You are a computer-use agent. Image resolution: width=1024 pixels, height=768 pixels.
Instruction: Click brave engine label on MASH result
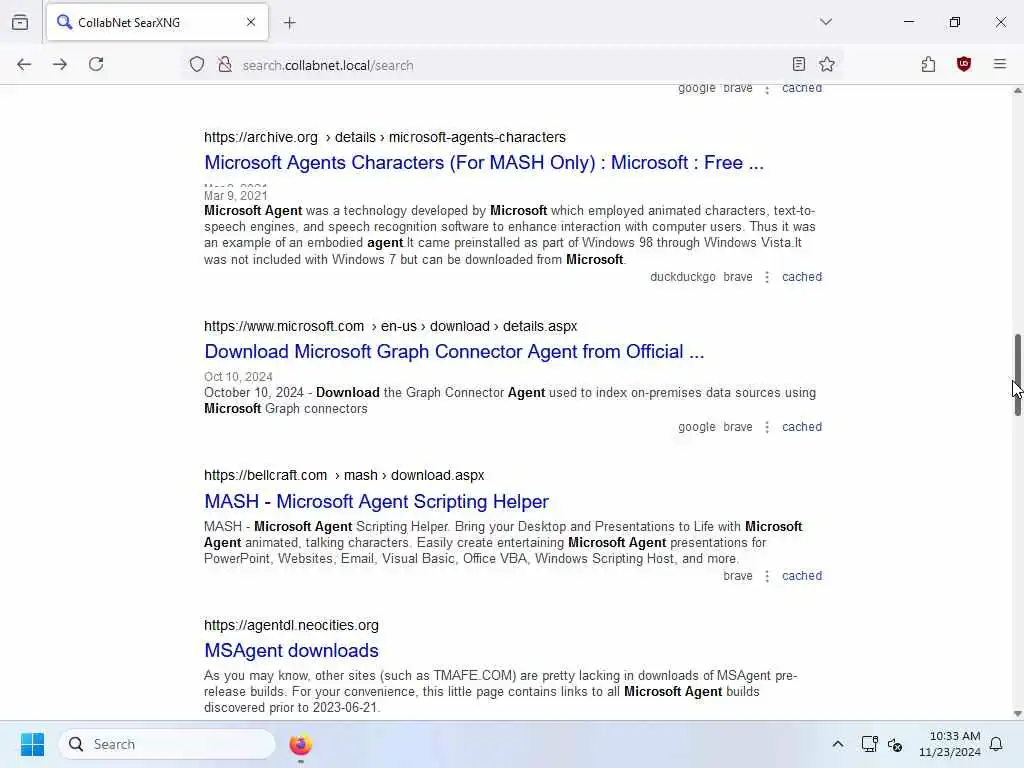point(738,576)
